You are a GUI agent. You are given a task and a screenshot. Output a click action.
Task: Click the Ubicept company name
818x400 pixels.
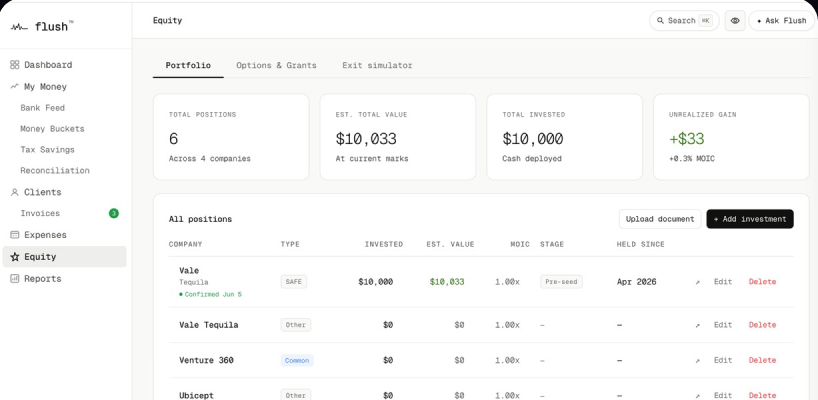[x=196, y=395]
